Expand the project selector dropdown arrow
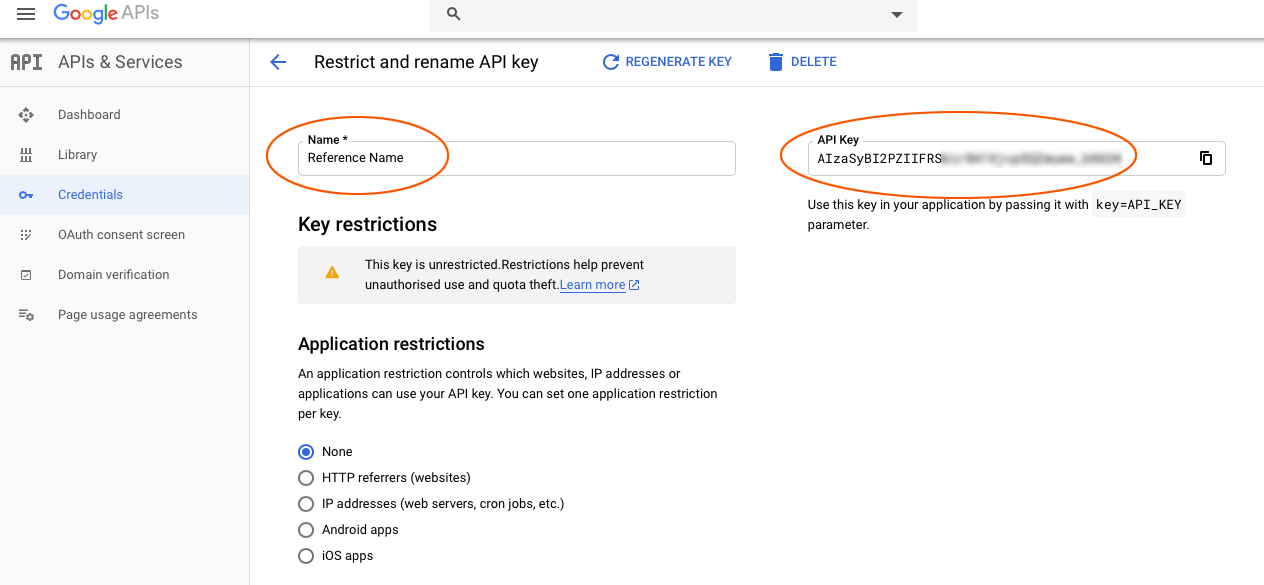The height and width of the screenshot is (585, 1264). (897, 15)
